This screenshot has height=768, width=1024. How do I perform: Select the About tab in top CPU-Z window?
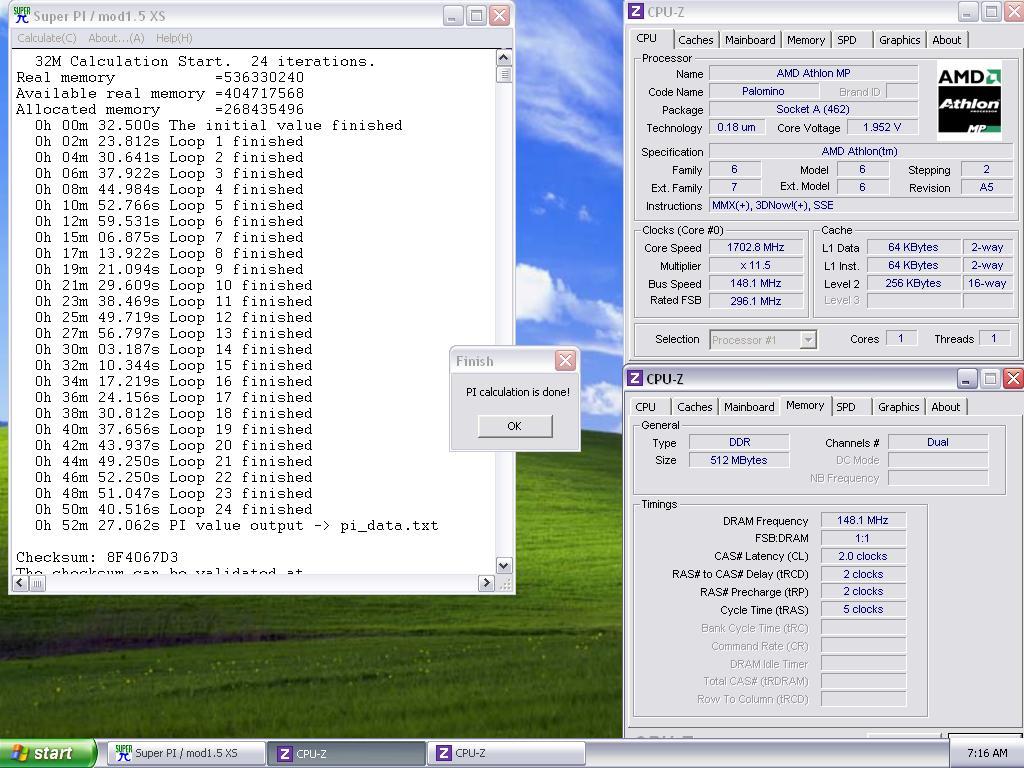pos(946,40)
